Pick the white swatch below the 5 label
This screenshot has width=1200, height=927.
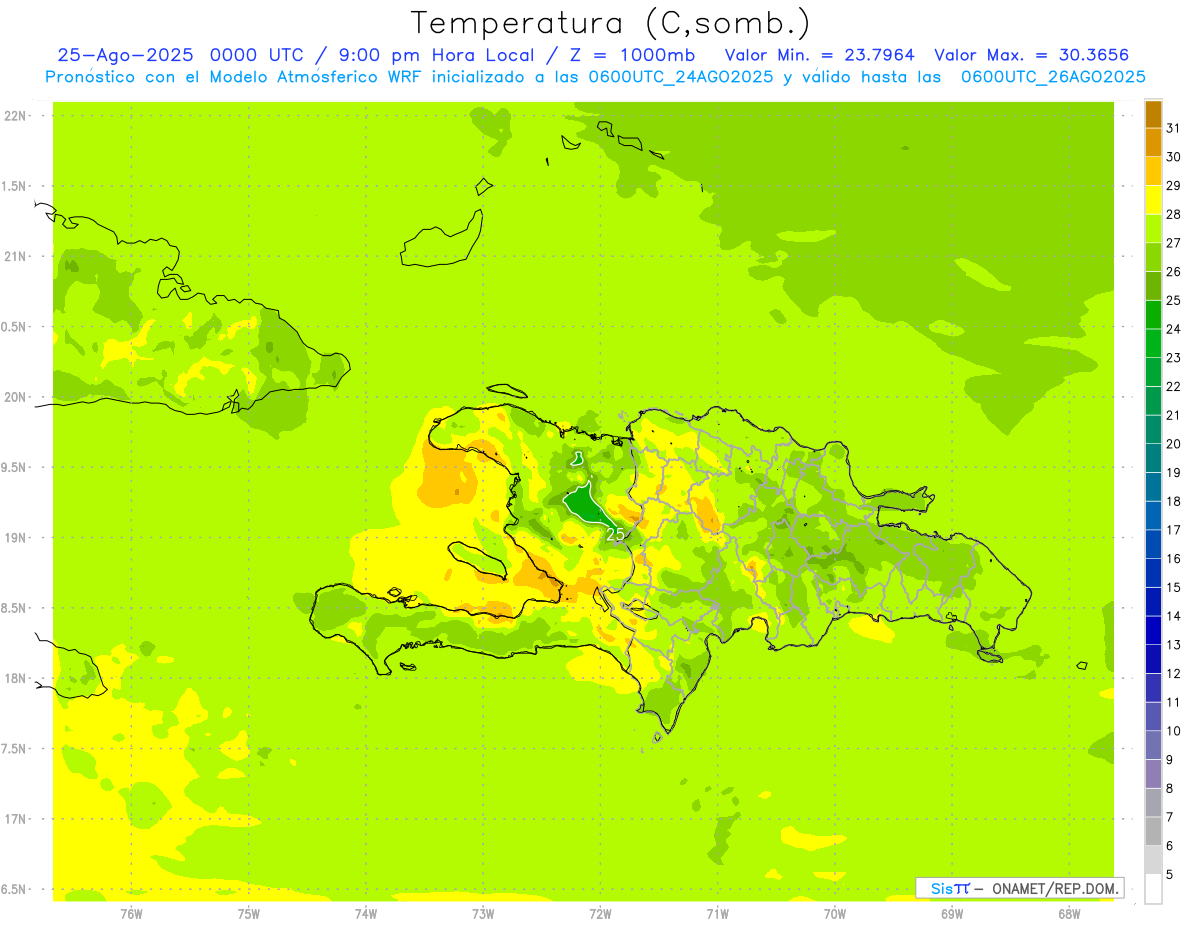coord(1153,888)
